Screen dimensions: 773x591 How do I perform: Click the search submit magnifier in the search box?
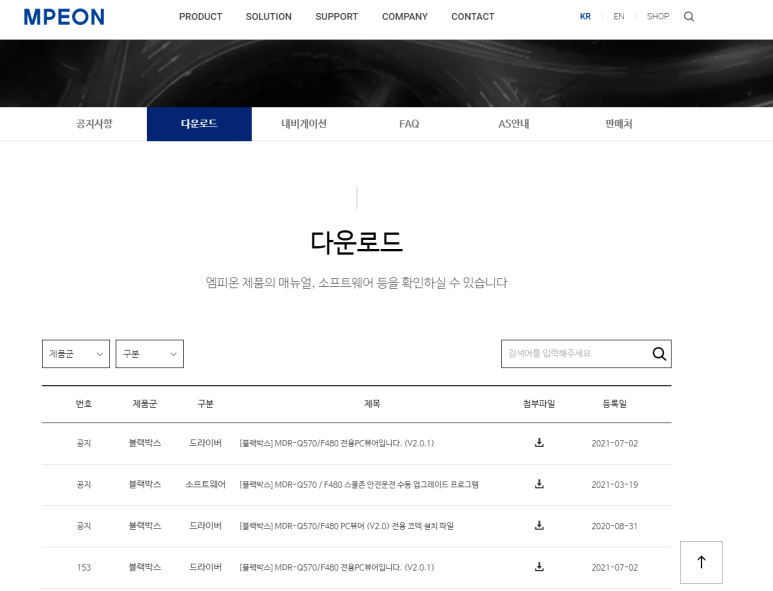659,353
